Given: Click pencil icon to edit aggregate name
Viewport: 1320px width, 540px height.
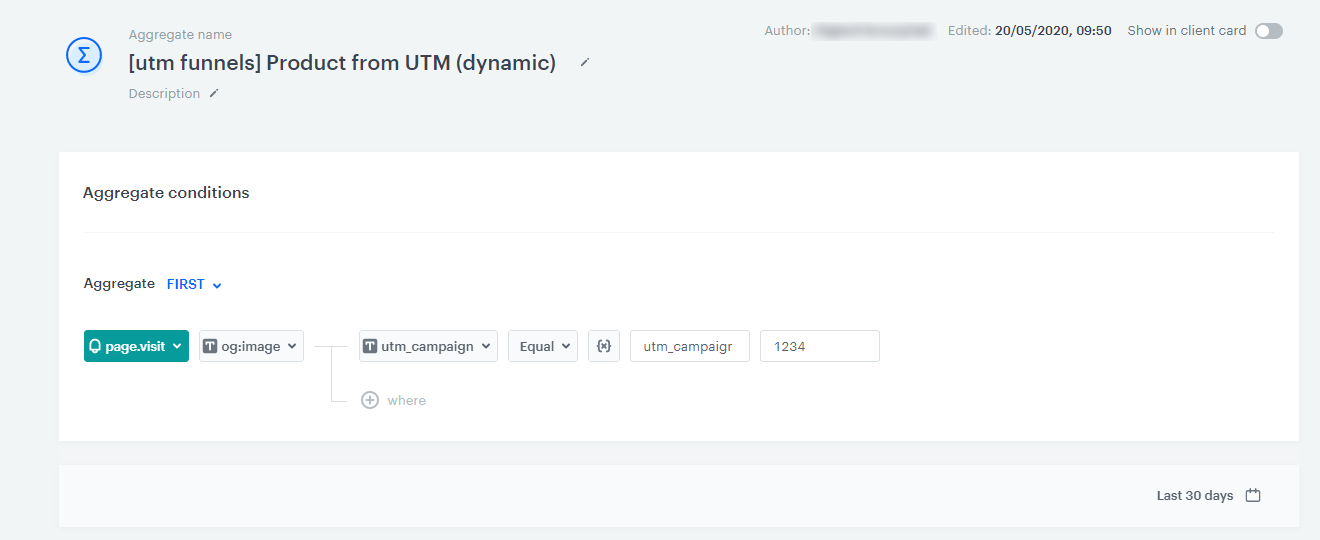Looking at the screenshot, I should click(585, 63).
